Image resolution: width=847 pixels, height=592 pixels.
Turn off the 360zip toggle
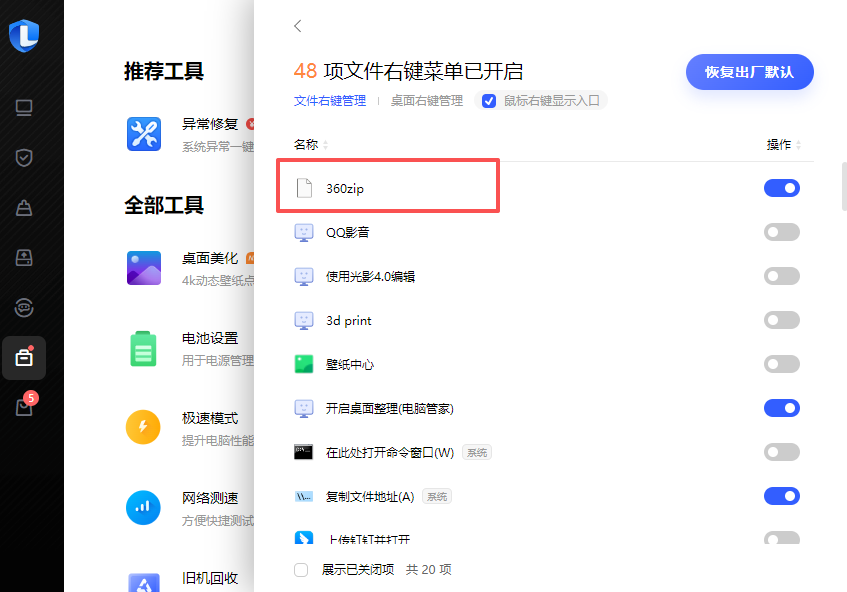pos(781,188)
